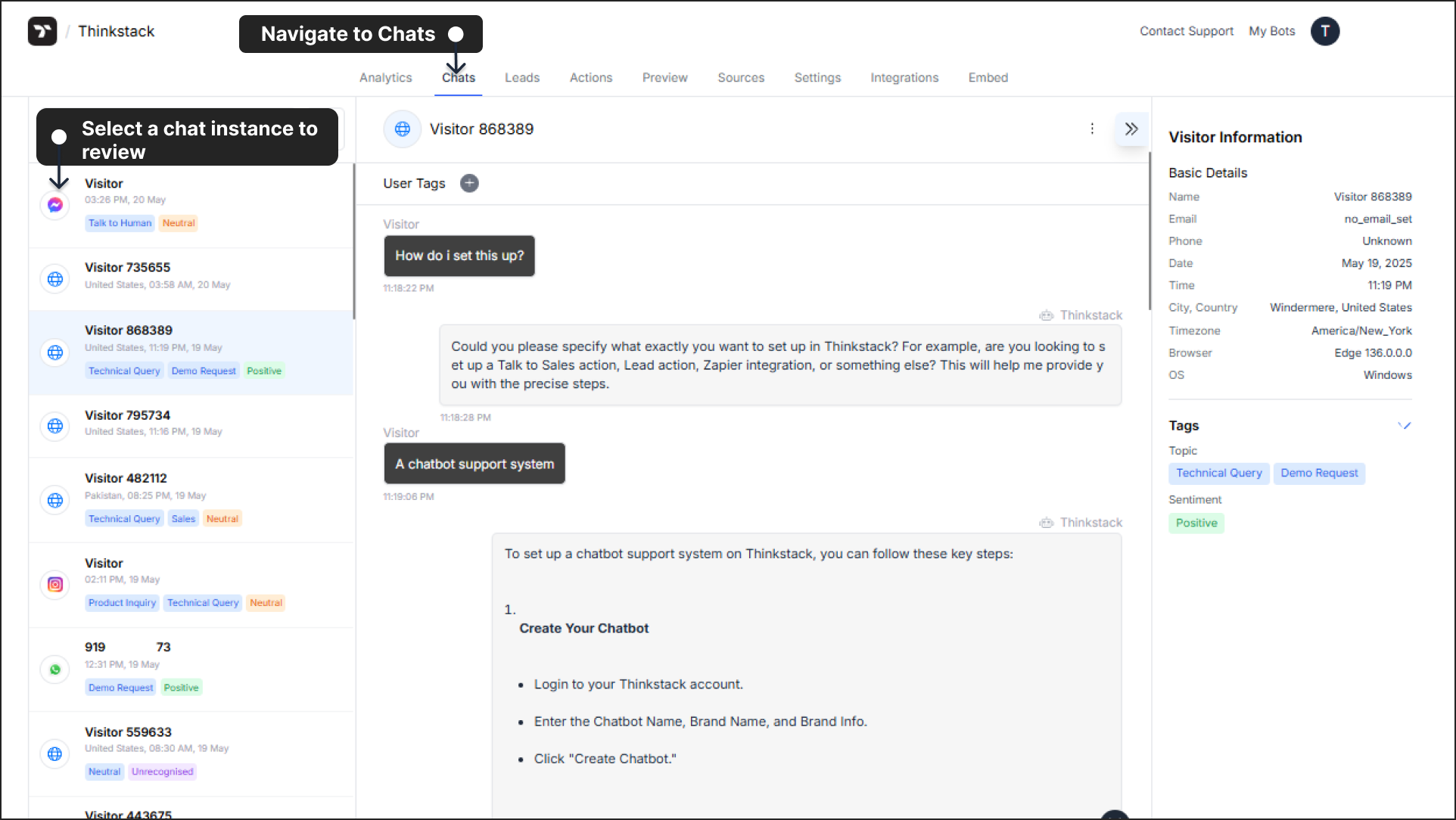Screen dimensions: 1456x820
Task: Open the three-dot chat options menu
Action: [1092, 129]
